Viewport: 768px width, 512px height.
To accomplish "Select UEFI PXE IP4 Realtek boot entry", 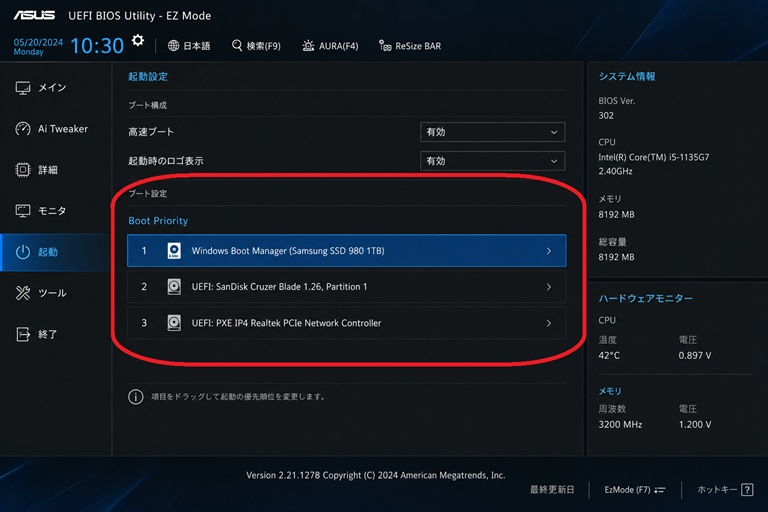I will click(346, 323).
